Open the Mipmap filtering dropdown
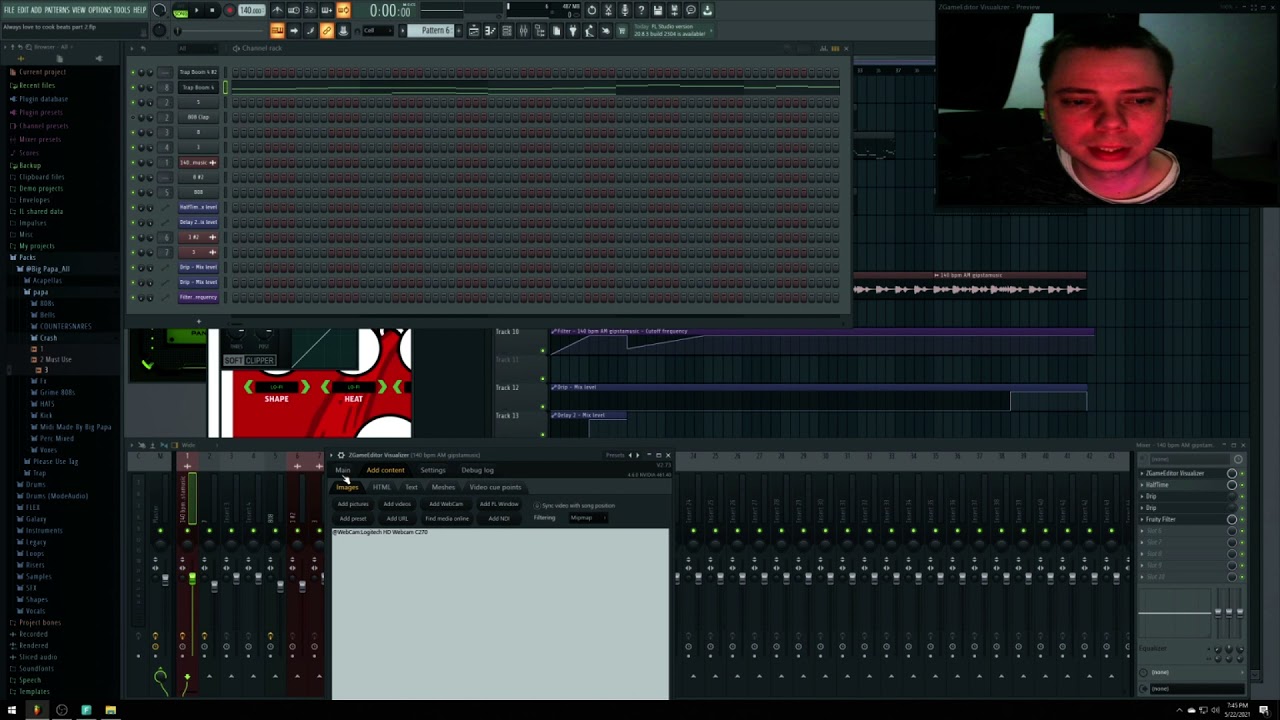The width and height of the screenshot is (1280, 720). click(589, 518)
